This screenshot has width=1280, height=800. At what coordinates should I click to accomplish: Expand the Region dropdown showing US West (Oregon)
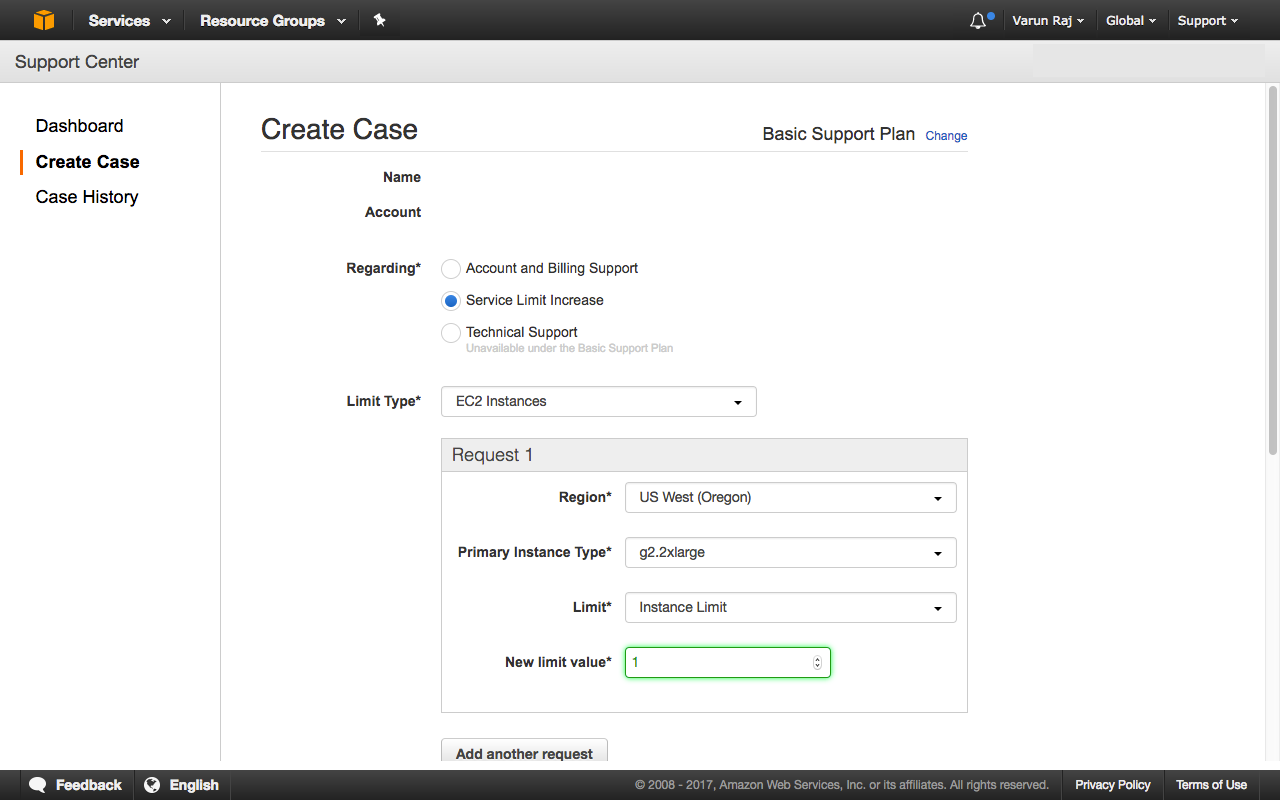click(x=790, y=498)
